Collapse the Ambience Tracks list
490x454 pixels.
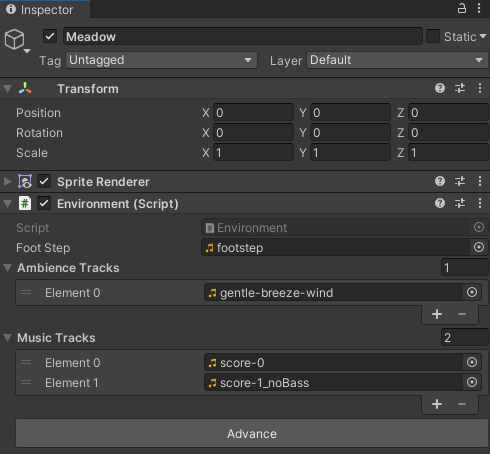tap(7, 268)
